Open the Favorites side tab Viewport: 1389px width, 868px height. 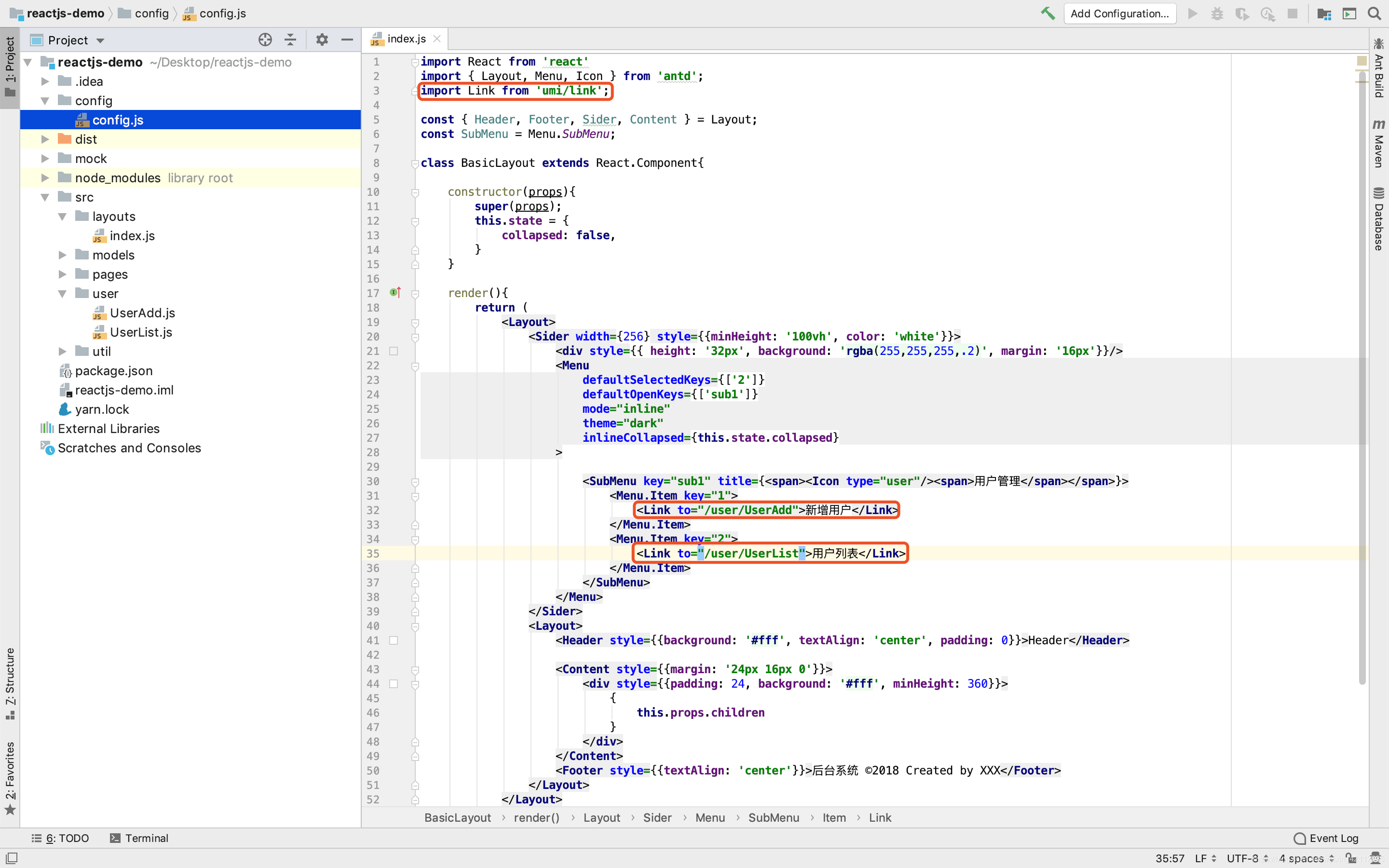click(10, 778)
